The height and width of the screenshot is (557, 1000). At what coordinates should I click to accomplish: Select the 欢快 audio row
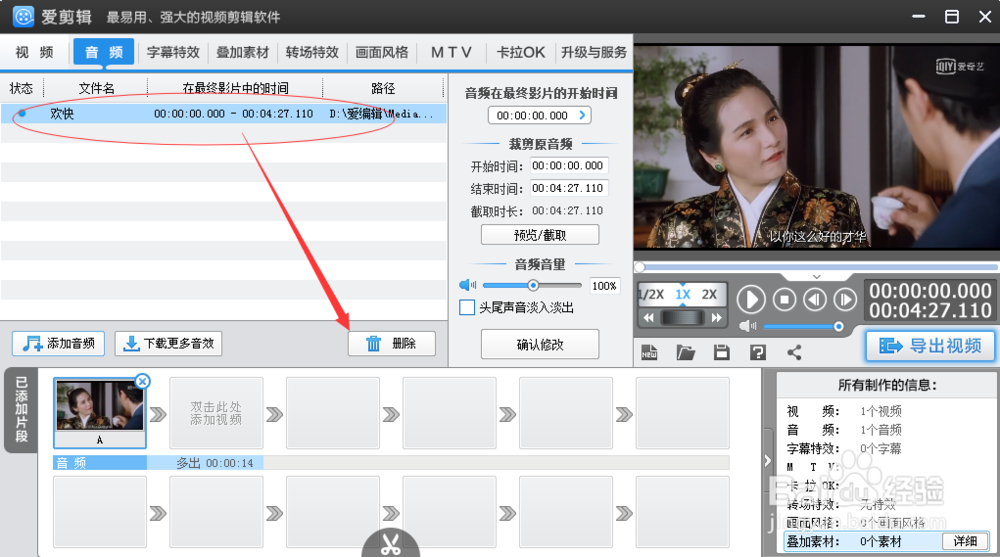(223, 114)
